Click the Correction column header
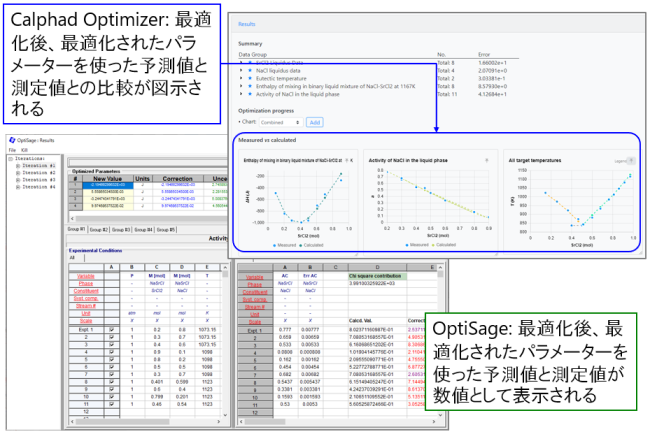 click(x=177, y=178)
